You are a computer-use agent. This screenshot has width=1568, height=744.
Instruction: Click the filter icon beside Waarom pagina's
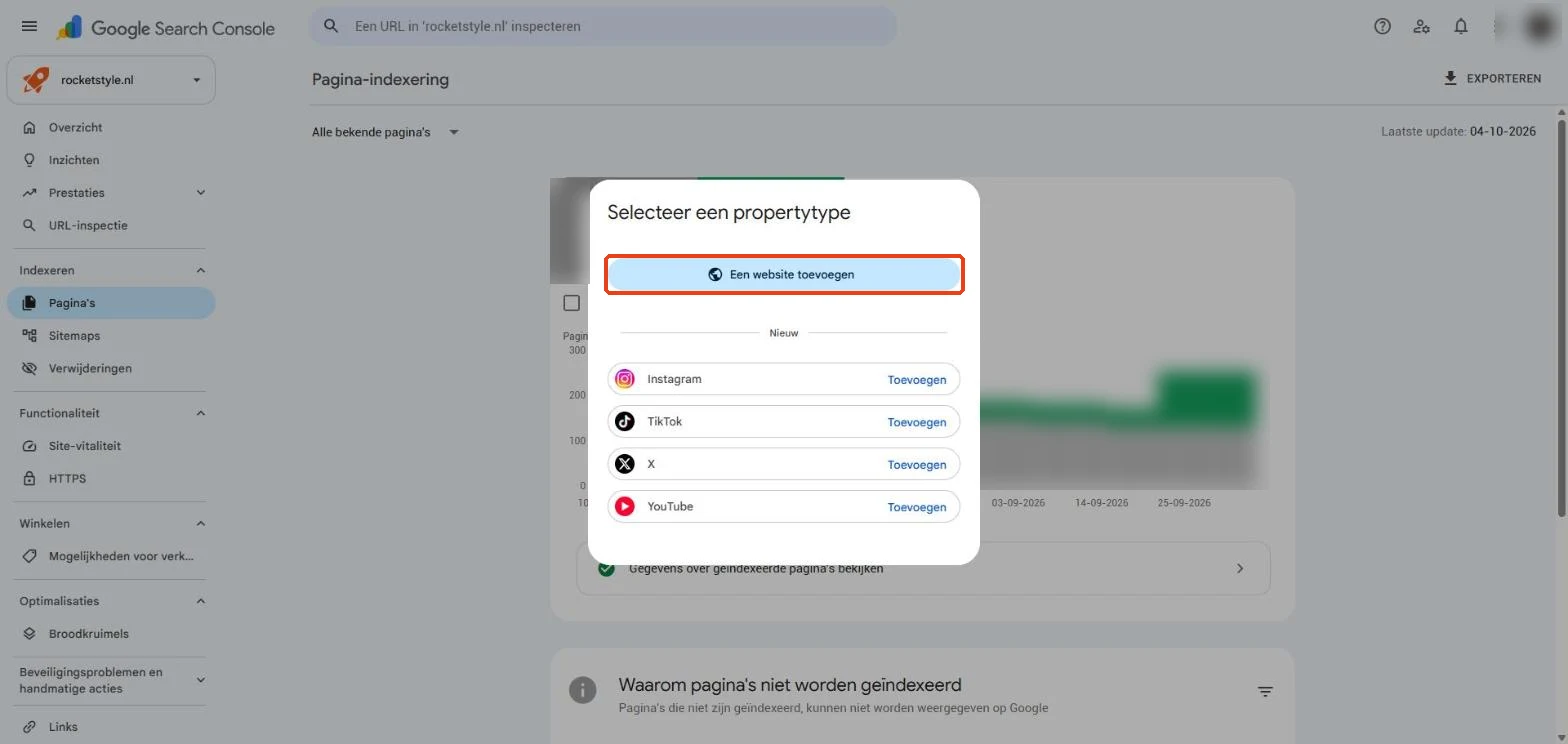[1265, 692]
